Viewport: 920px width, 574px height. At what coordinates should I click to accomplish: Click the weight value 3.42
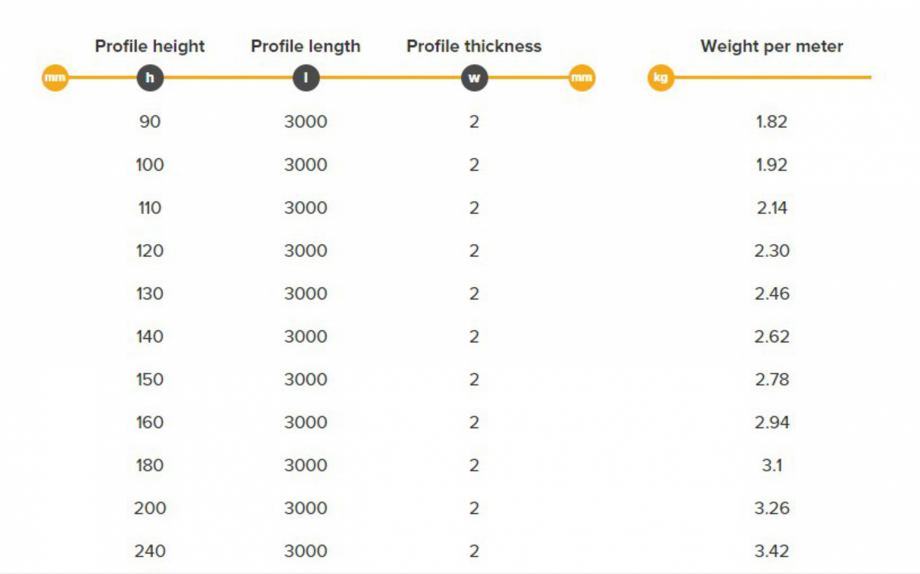pyautogui.click(x=771, y=551)
